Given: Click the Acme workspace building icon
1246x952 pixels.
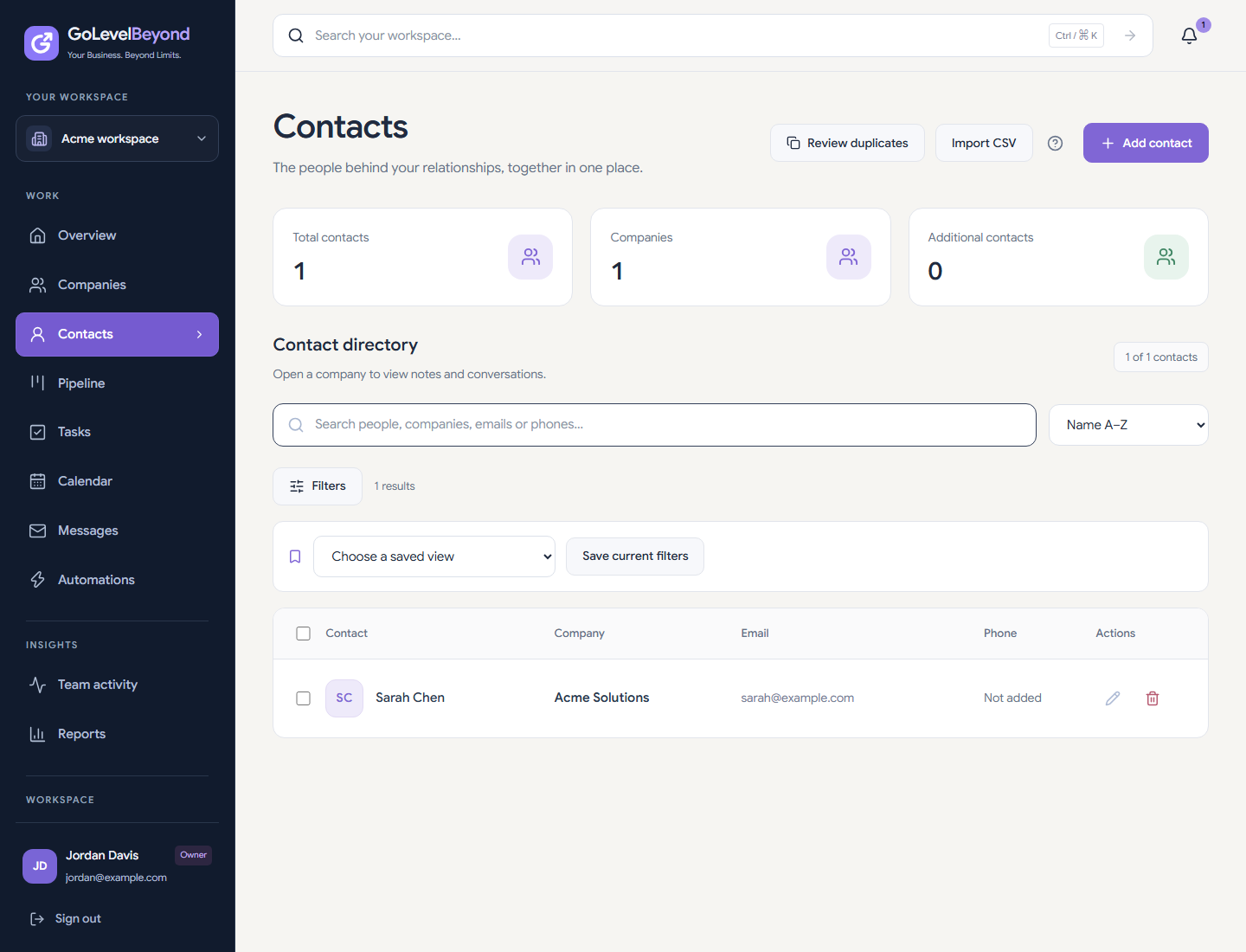Looking at the screenshot, I should pyautogui.click(x=39, y=138).
